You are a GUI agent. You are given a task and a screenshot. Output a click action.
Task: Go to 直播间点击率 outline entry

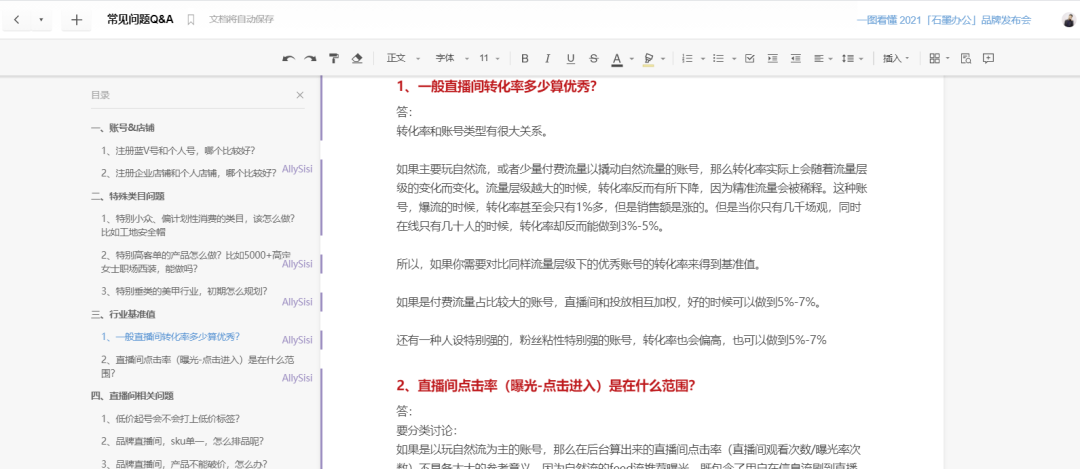pos(197,366)
